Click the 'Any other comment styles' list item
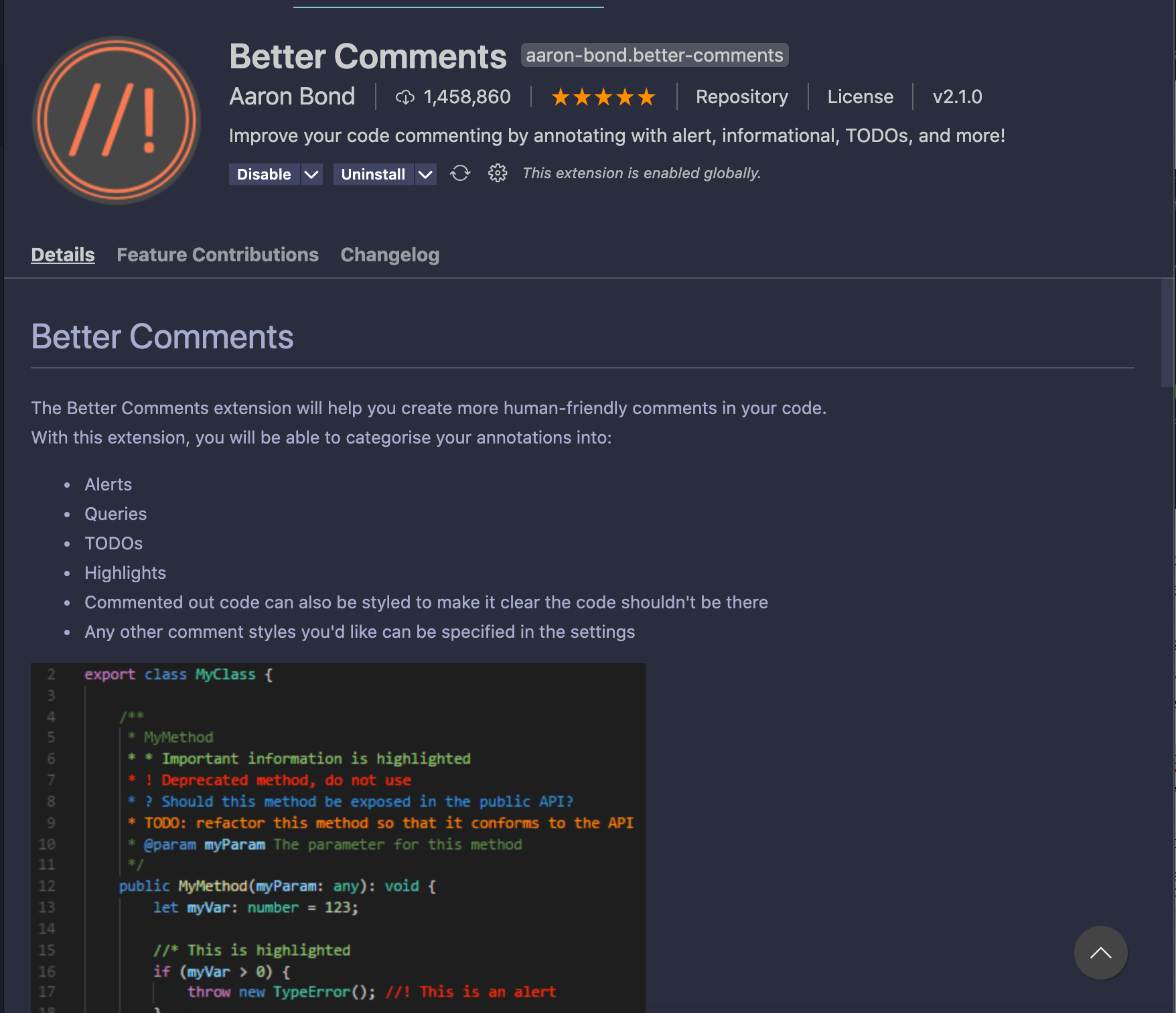Viewport: 1176px width, 1013px height. 360,632
